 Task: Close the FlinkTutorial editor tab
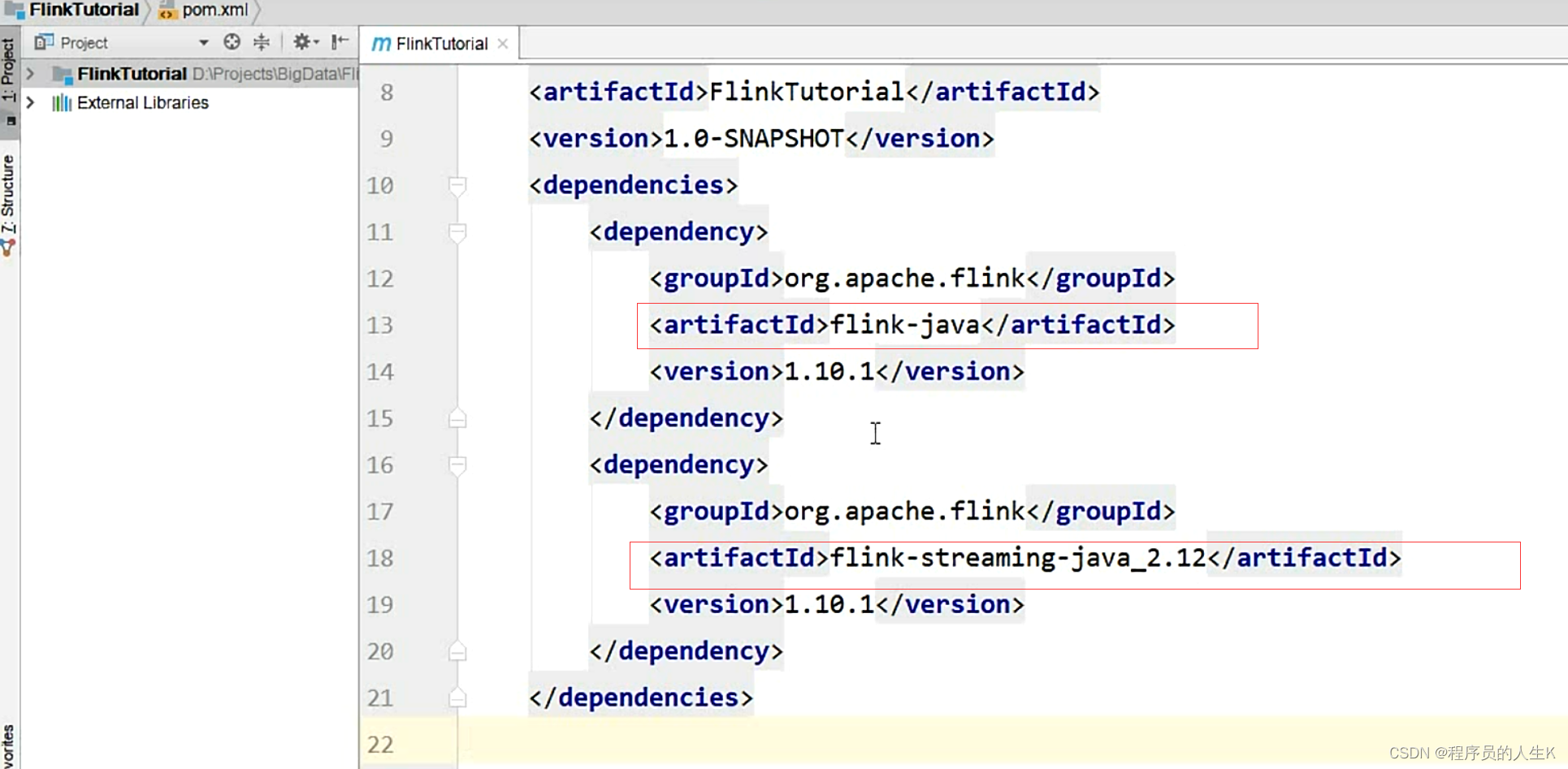[x=503, y=44]
